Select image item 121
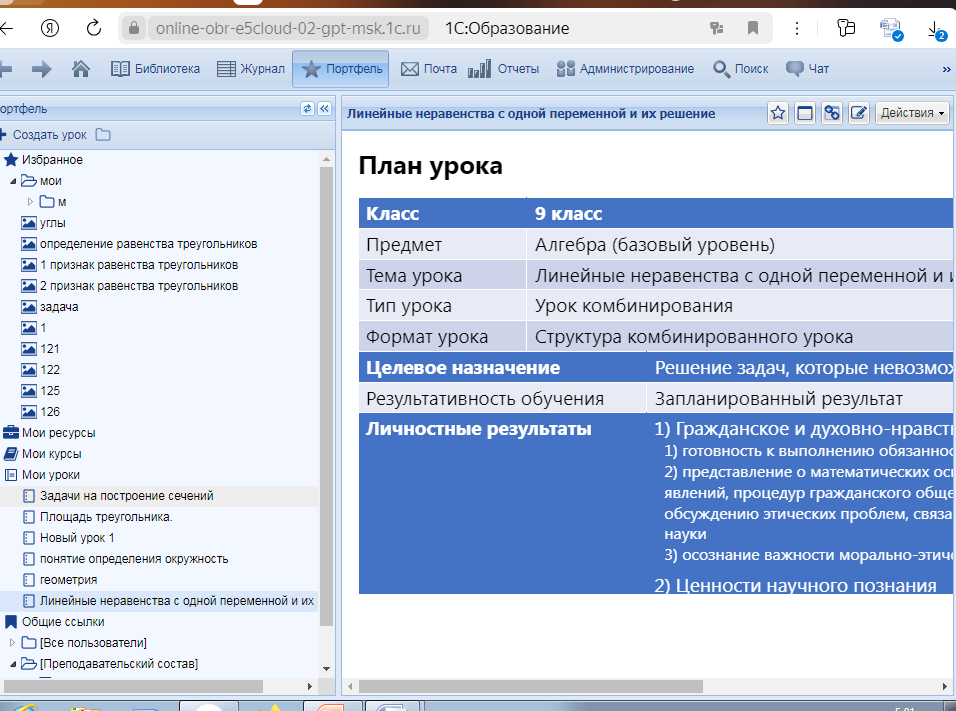The height and width of the screenshot is (711, 956). (49, 349)
